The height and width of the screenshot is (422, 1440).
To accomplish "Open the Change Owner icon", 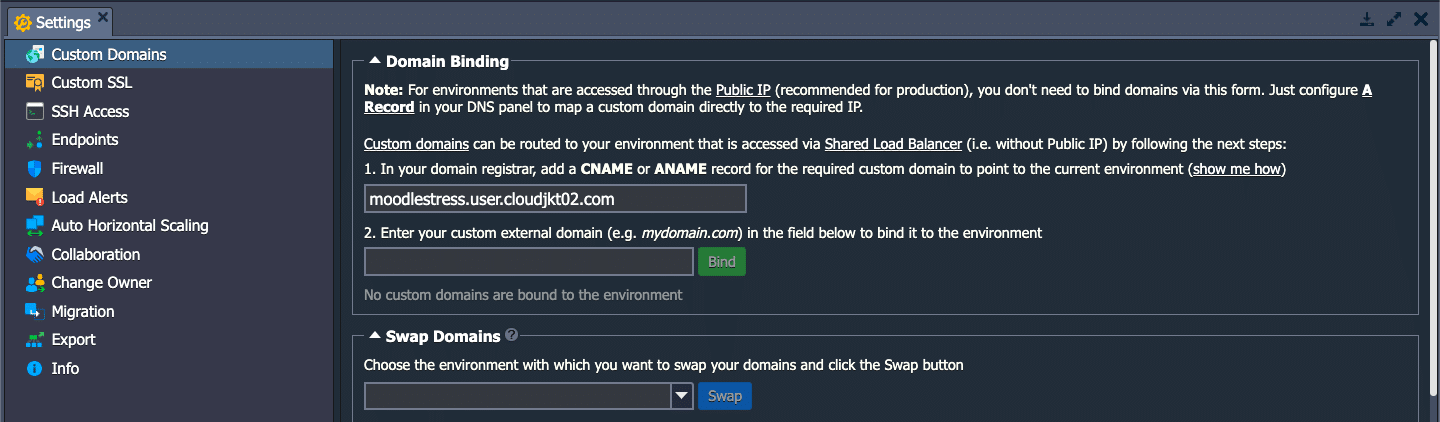I will 35,283.
